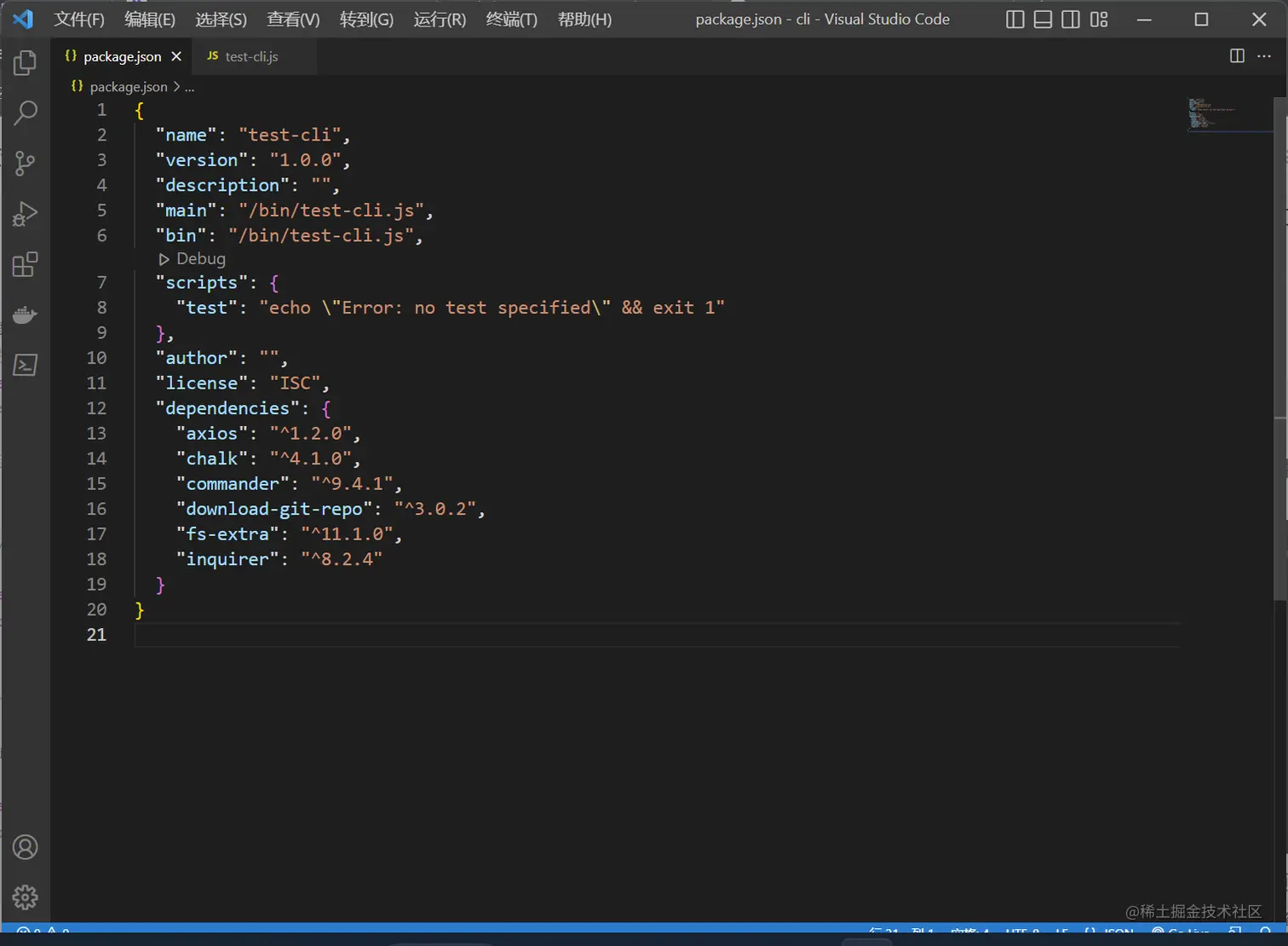Open the 转到(G) menu
The image size is (1288, 946).
pos(366,19)
